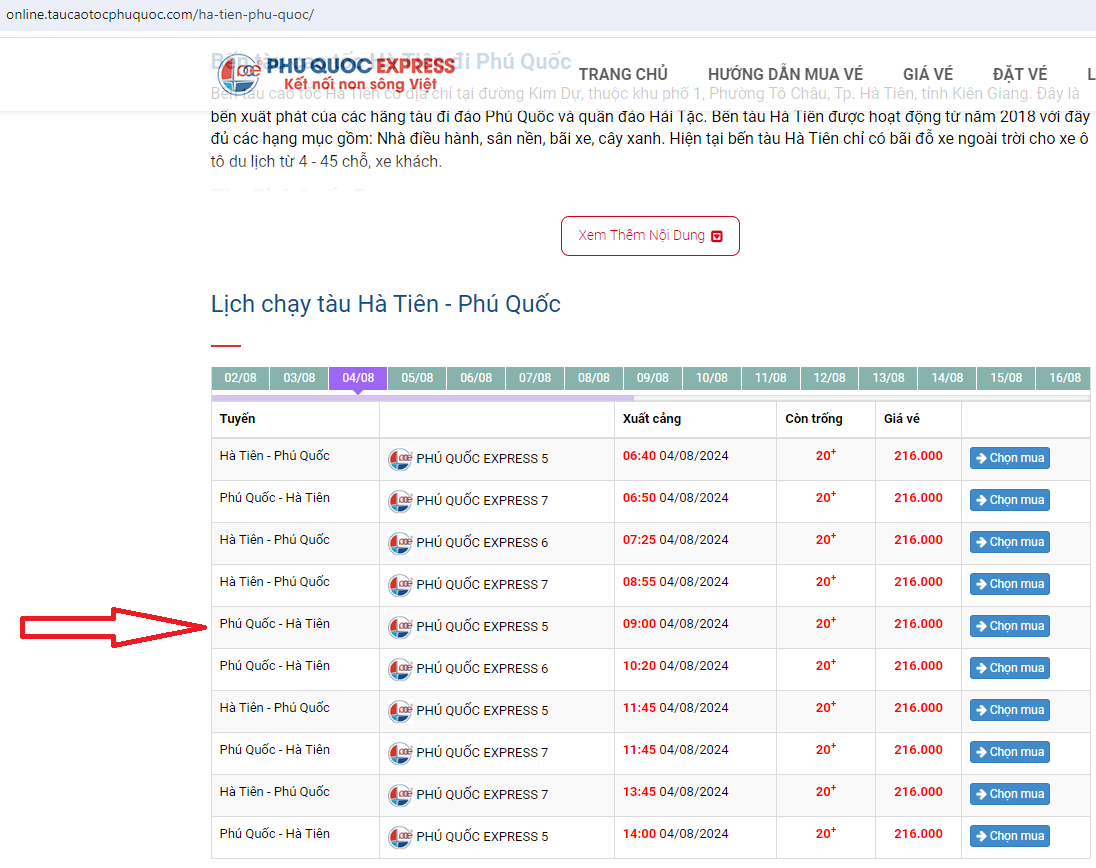Click Chọn mua for 10:20 departure

point(1009,667)
